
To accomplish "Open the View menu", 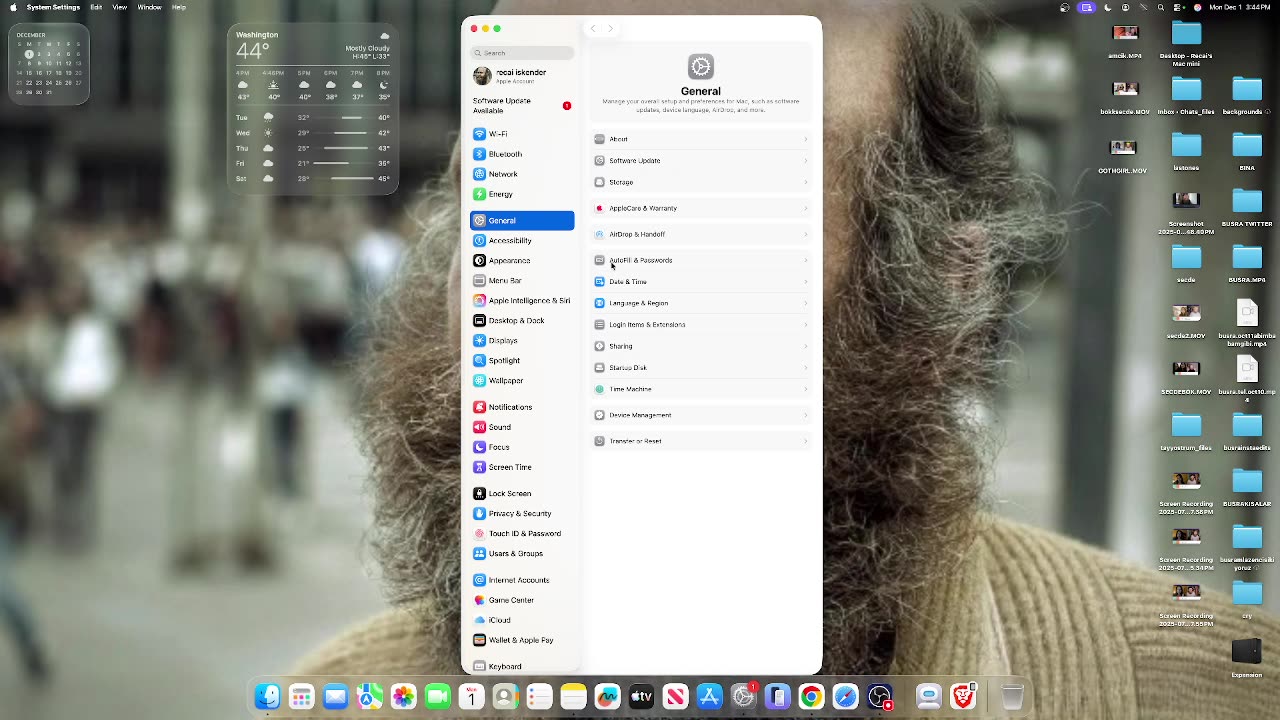I will click(120, 7).
